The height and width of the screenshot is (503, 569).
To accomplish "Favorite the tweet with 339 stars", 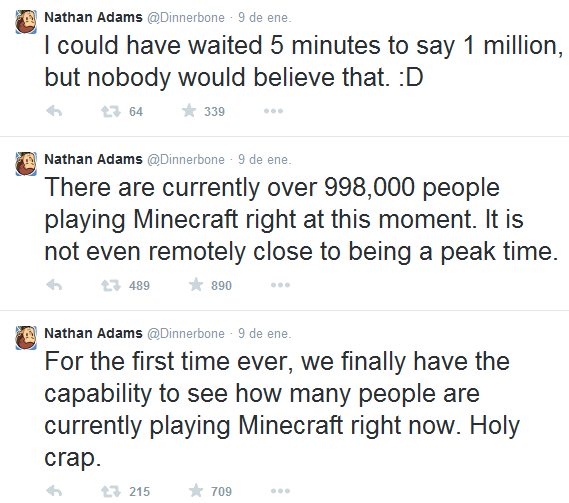I will click(x=189, y=111).
